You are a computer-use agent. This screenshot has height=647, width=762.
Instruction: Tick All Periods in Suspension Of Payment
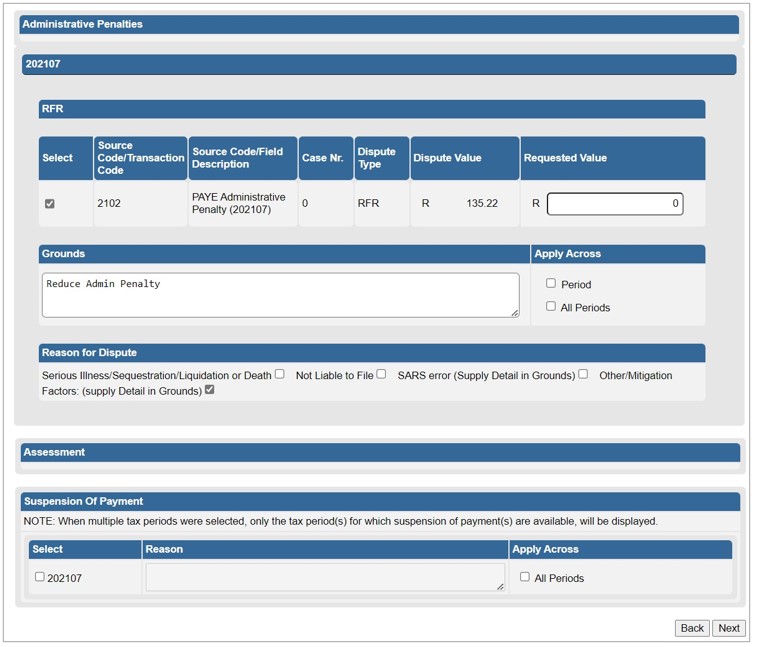pos(525,577)
